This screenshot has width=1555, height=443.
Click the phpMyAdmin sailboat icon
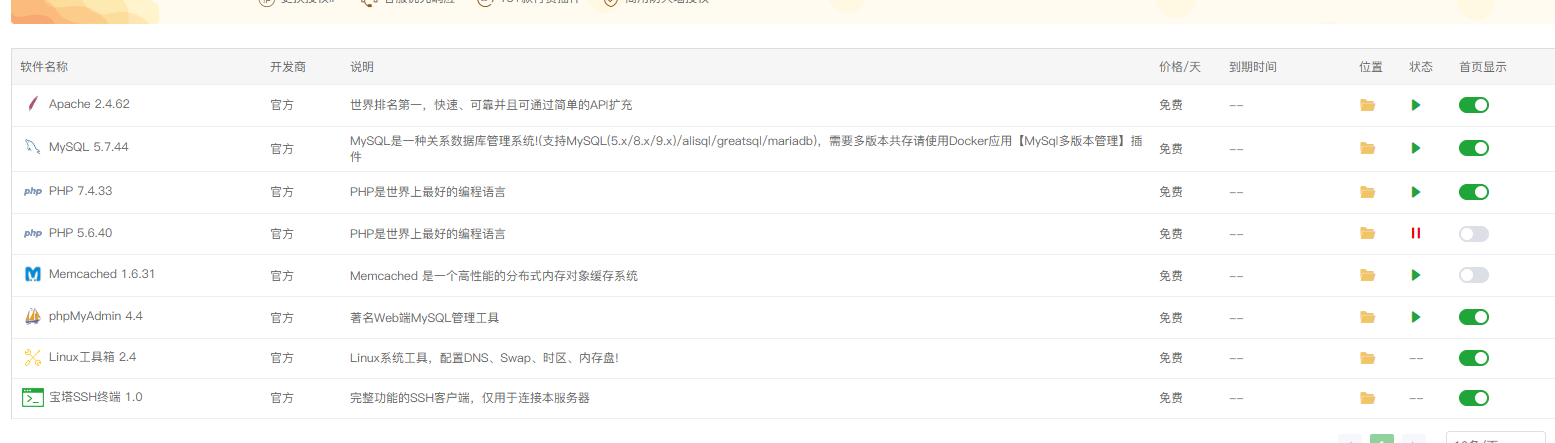[33, 316]
